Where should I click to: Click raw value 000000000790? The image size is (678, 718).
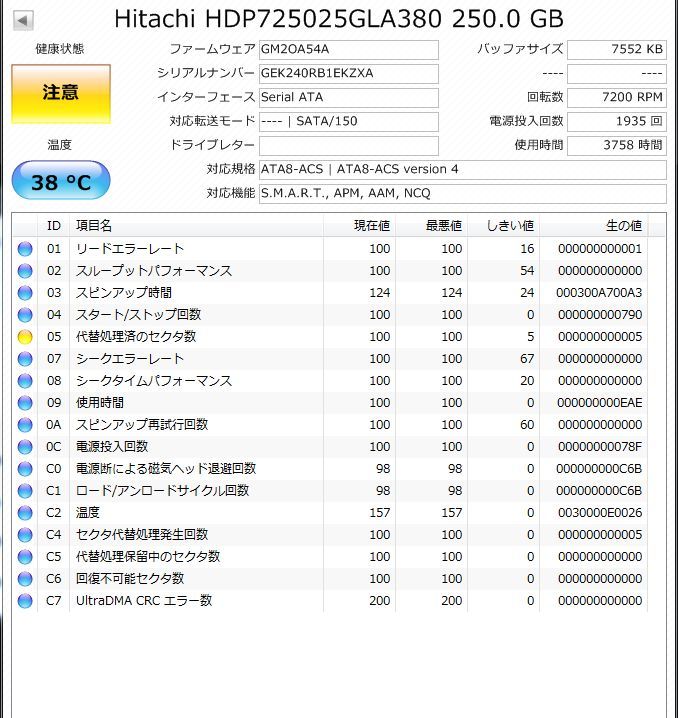click(600, 315)
